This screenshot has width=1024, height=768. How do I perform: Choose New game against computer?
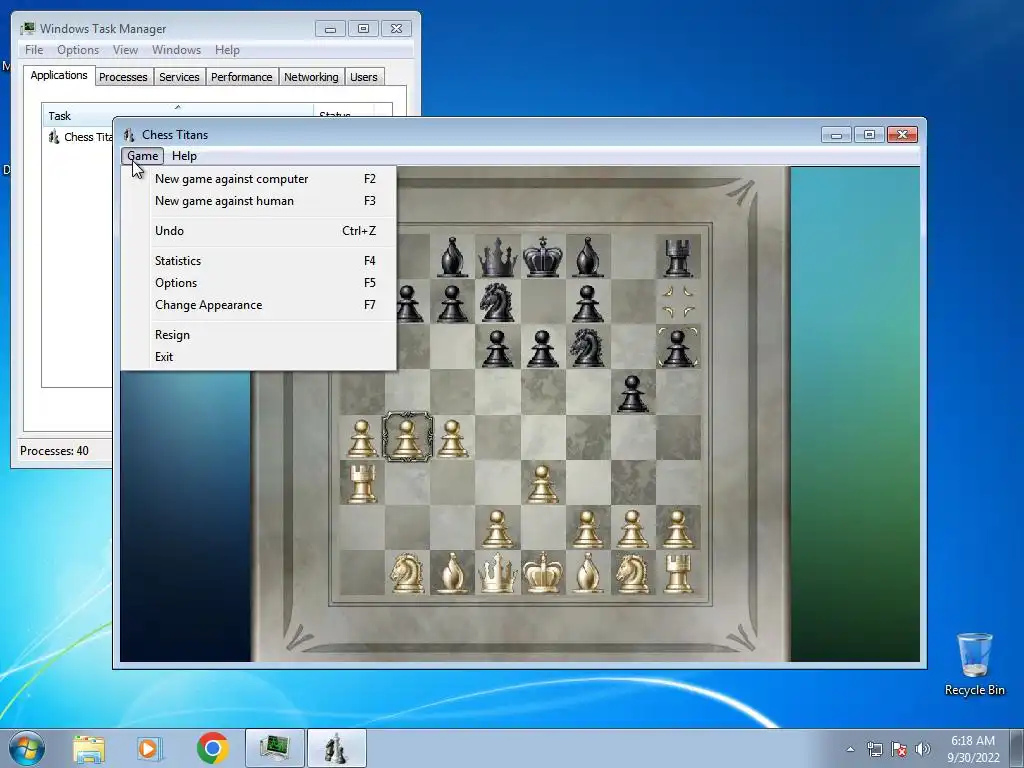[259, 179]
